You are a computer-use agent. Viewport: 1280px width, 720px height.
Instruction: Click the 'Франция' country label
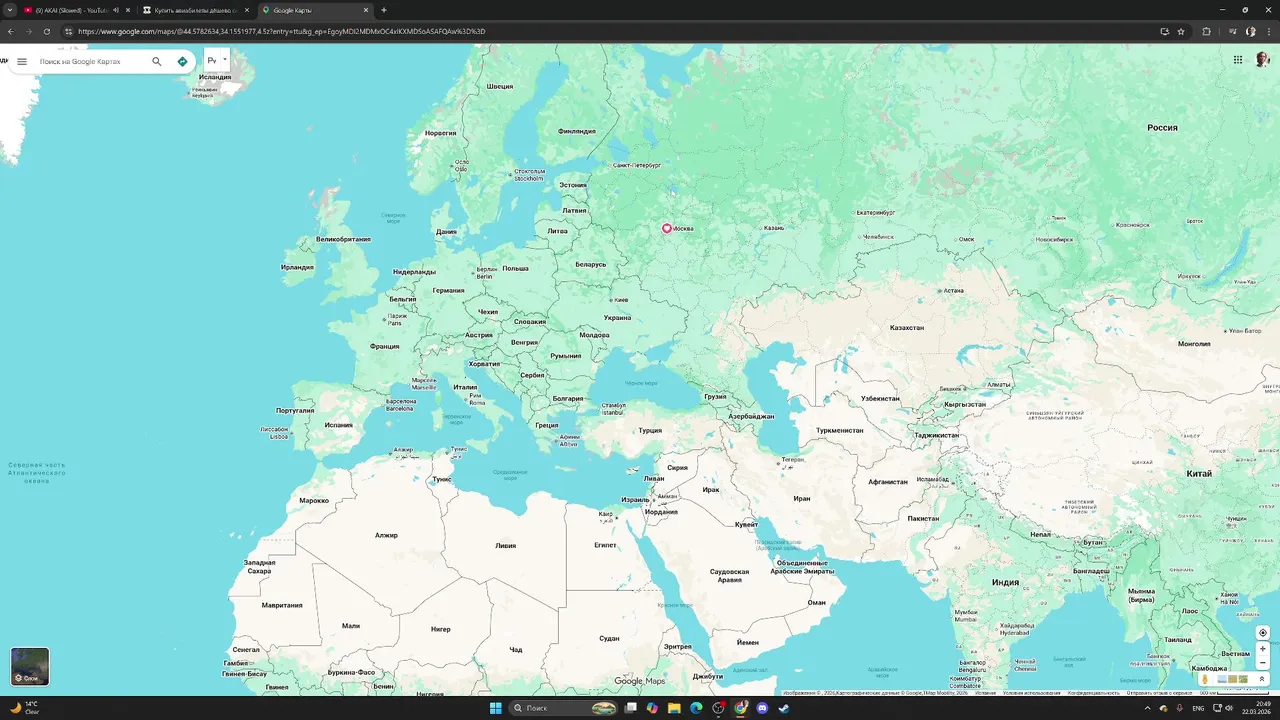pos(385,347)
